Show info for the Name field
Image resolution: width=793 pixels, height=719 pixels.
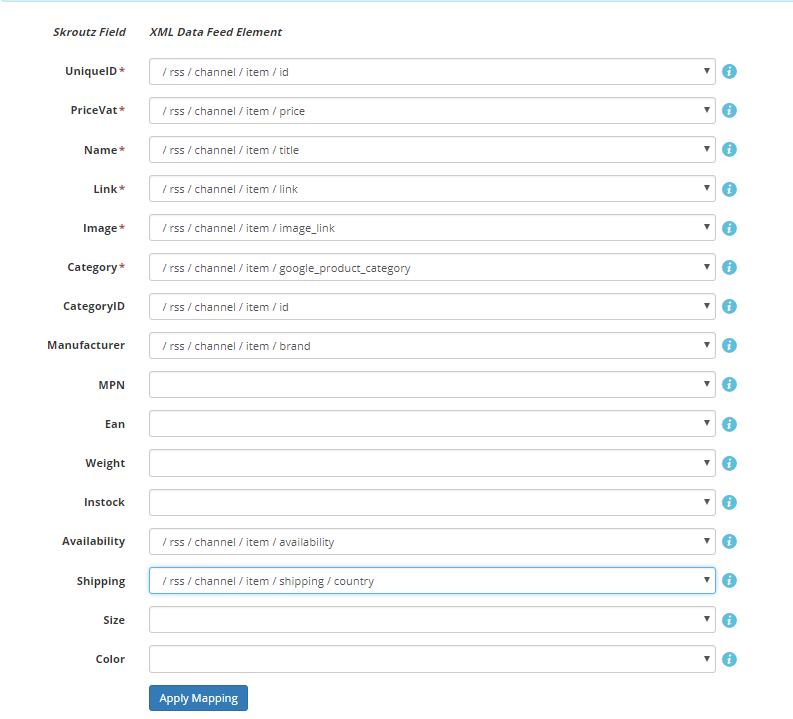coord(729,149)
